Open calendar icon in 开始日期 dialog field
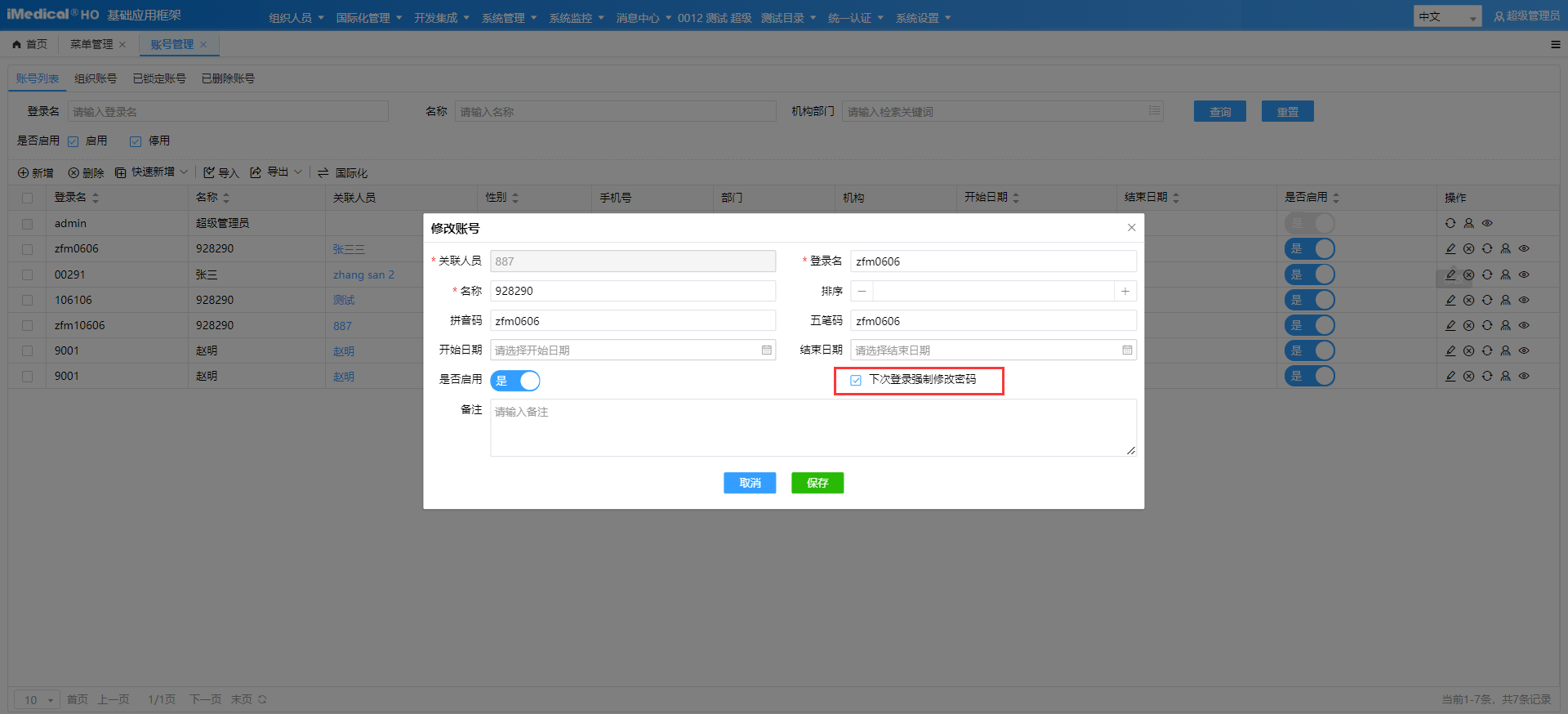1568x714 pixels. tap(766, 350)
